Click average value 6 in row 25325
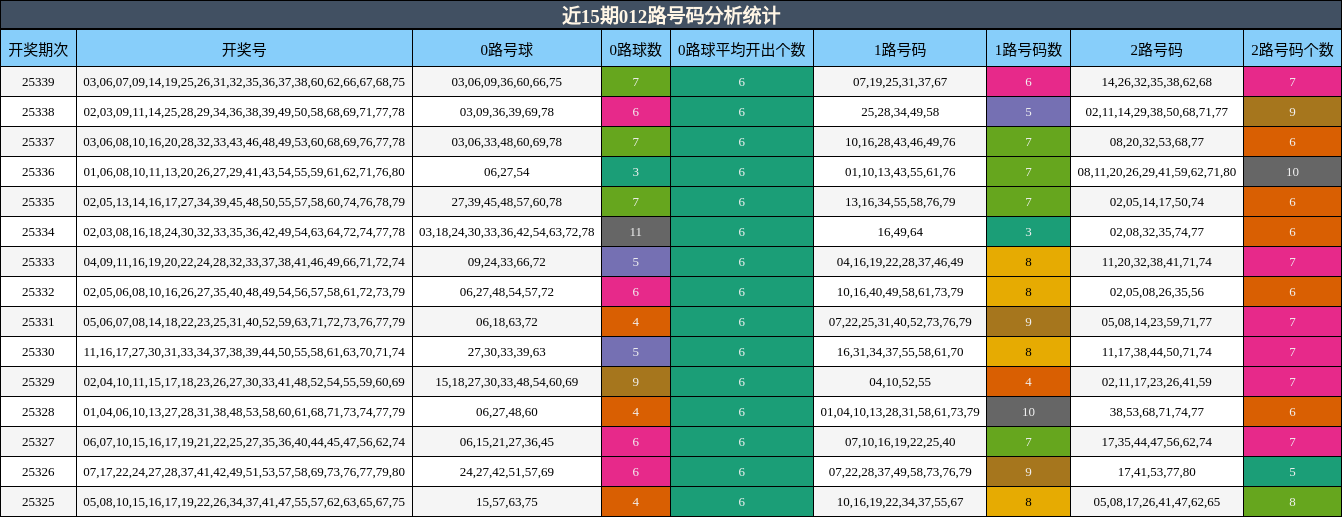The height and width of the screenshot is (517, 1342). pos(742,502)
